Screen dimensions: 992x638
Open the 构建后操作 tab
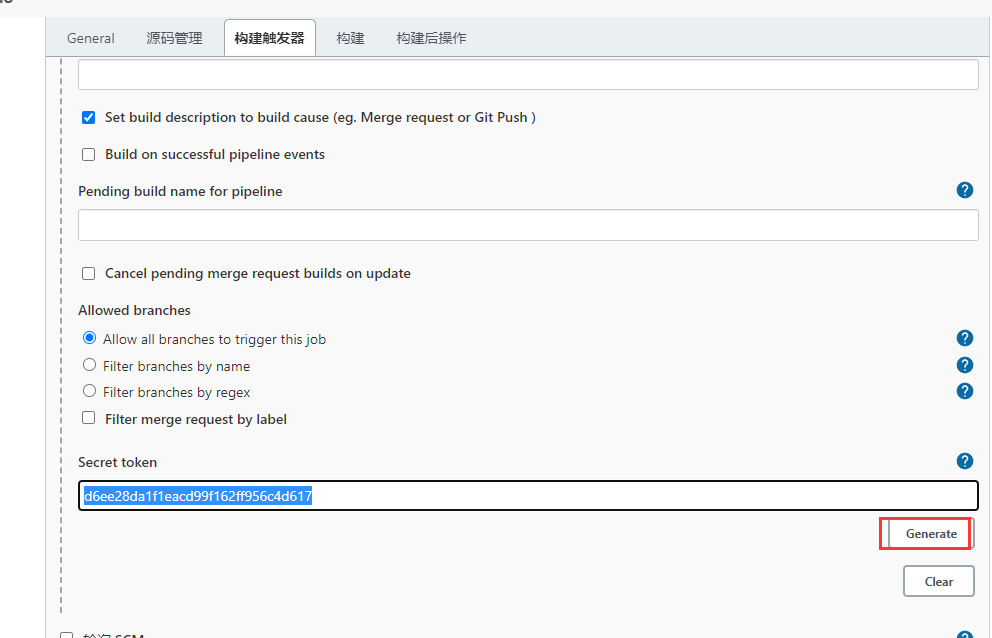431,38
